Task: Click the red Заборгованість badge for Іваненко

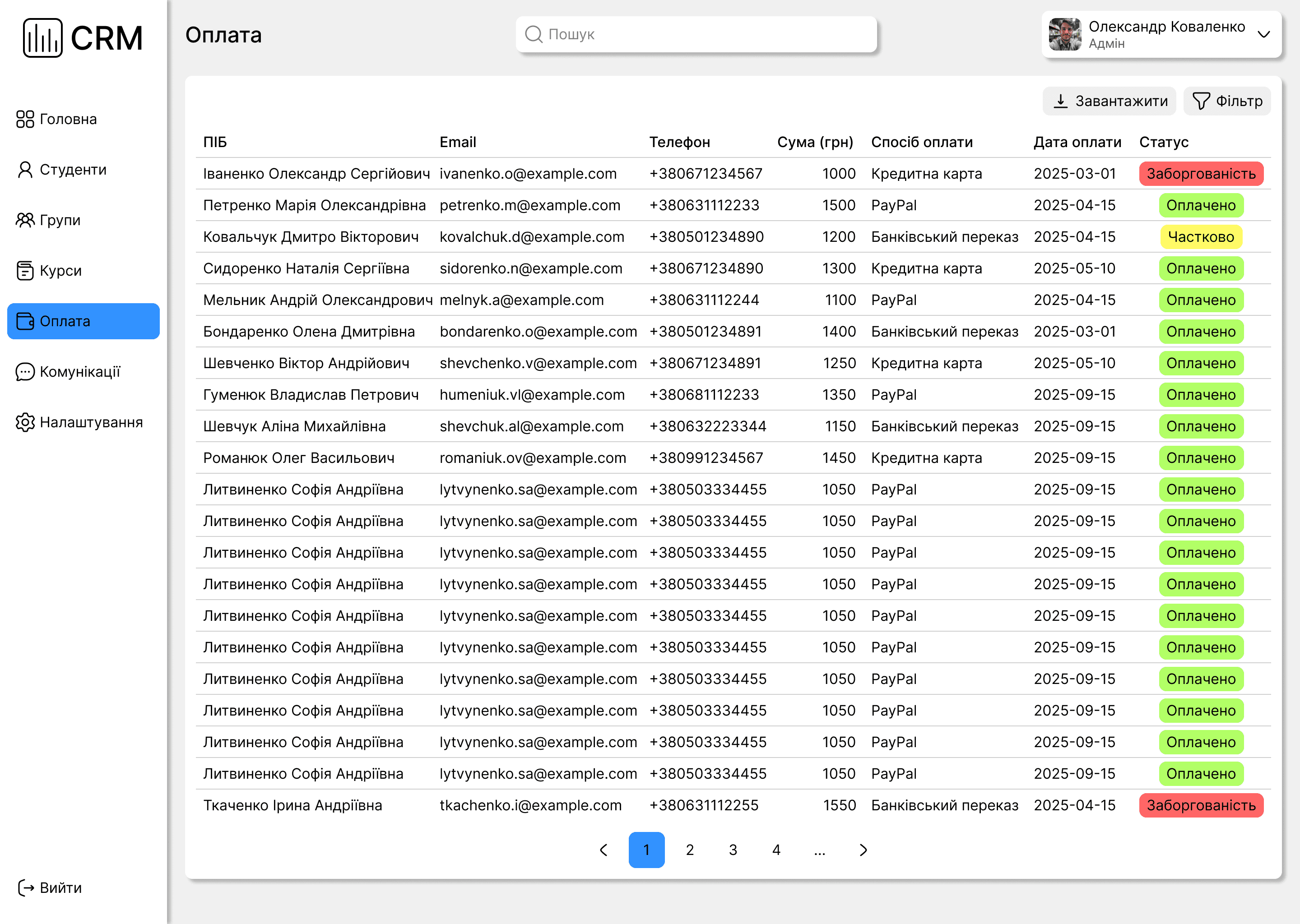Action: (1201, 174)
